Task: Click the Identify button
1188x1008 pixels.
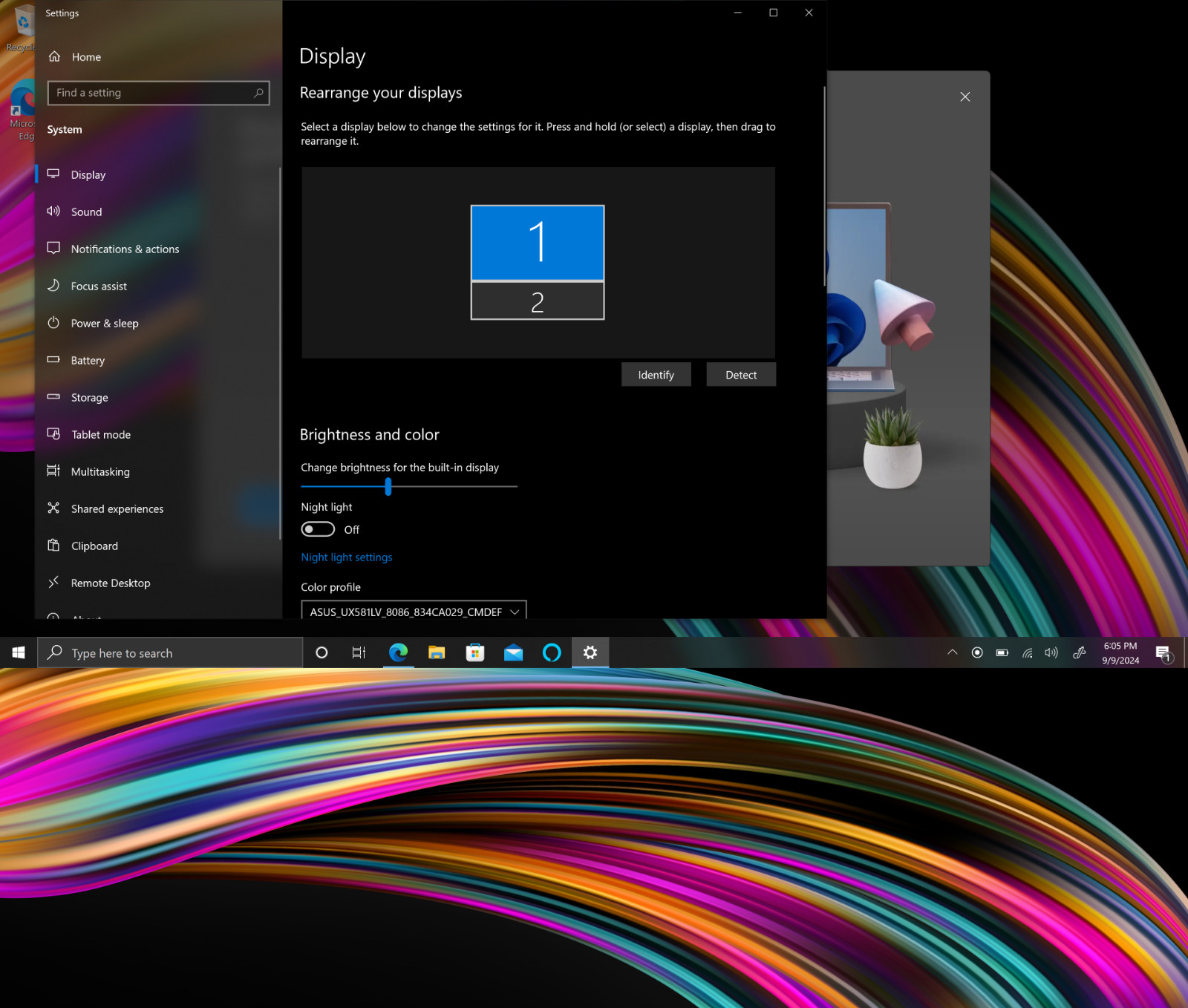Action: click(656, 375)
